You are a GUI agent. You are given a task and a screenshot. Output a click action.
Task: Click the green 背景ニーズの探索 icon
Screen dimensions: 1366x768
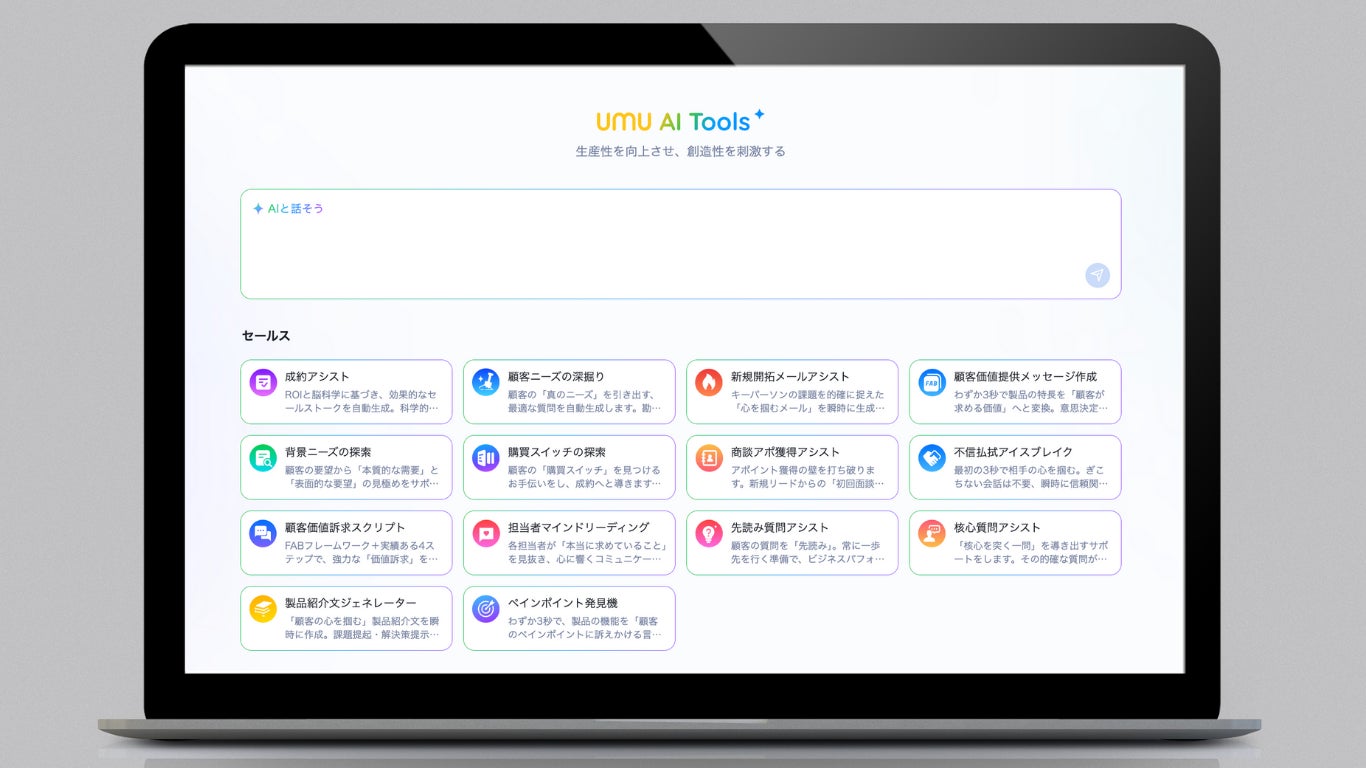263,458
